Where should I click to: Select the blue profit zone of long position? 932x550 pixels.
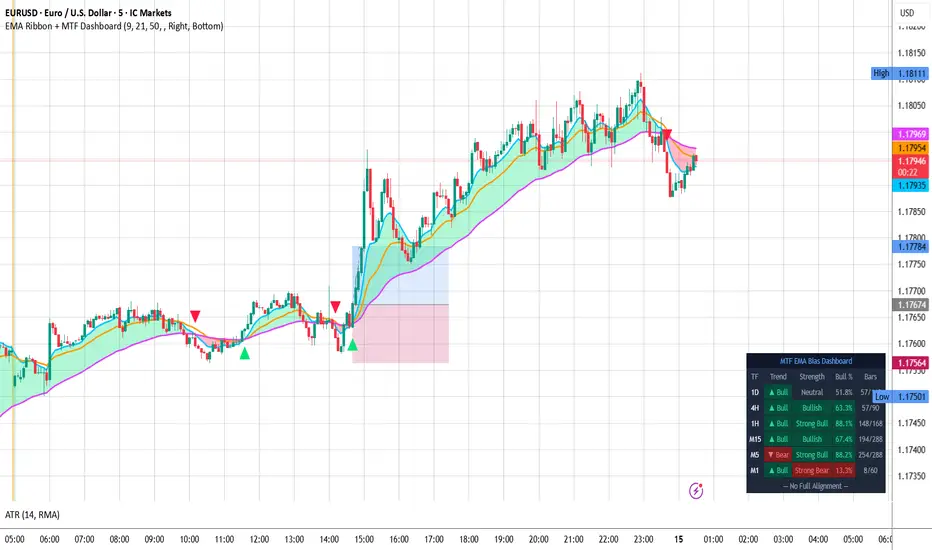pyautogui.click(x=401, y=275)
